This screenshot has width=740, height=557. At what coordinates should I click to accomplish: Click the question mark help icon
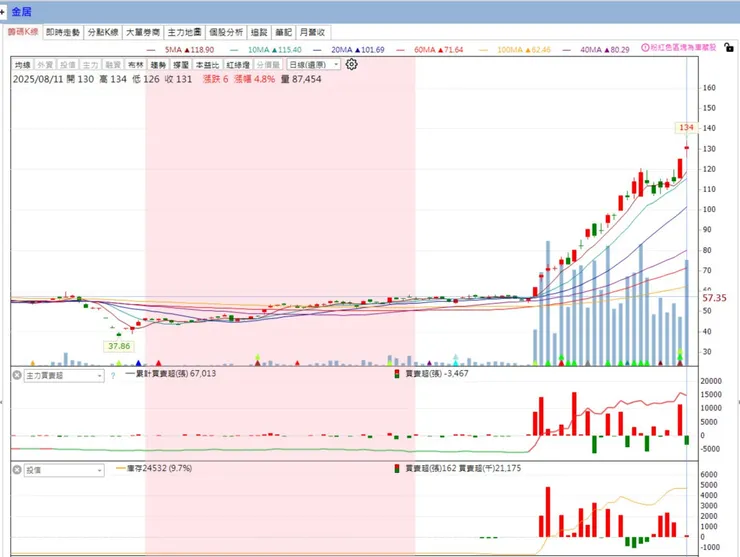(x=113, y=376)
